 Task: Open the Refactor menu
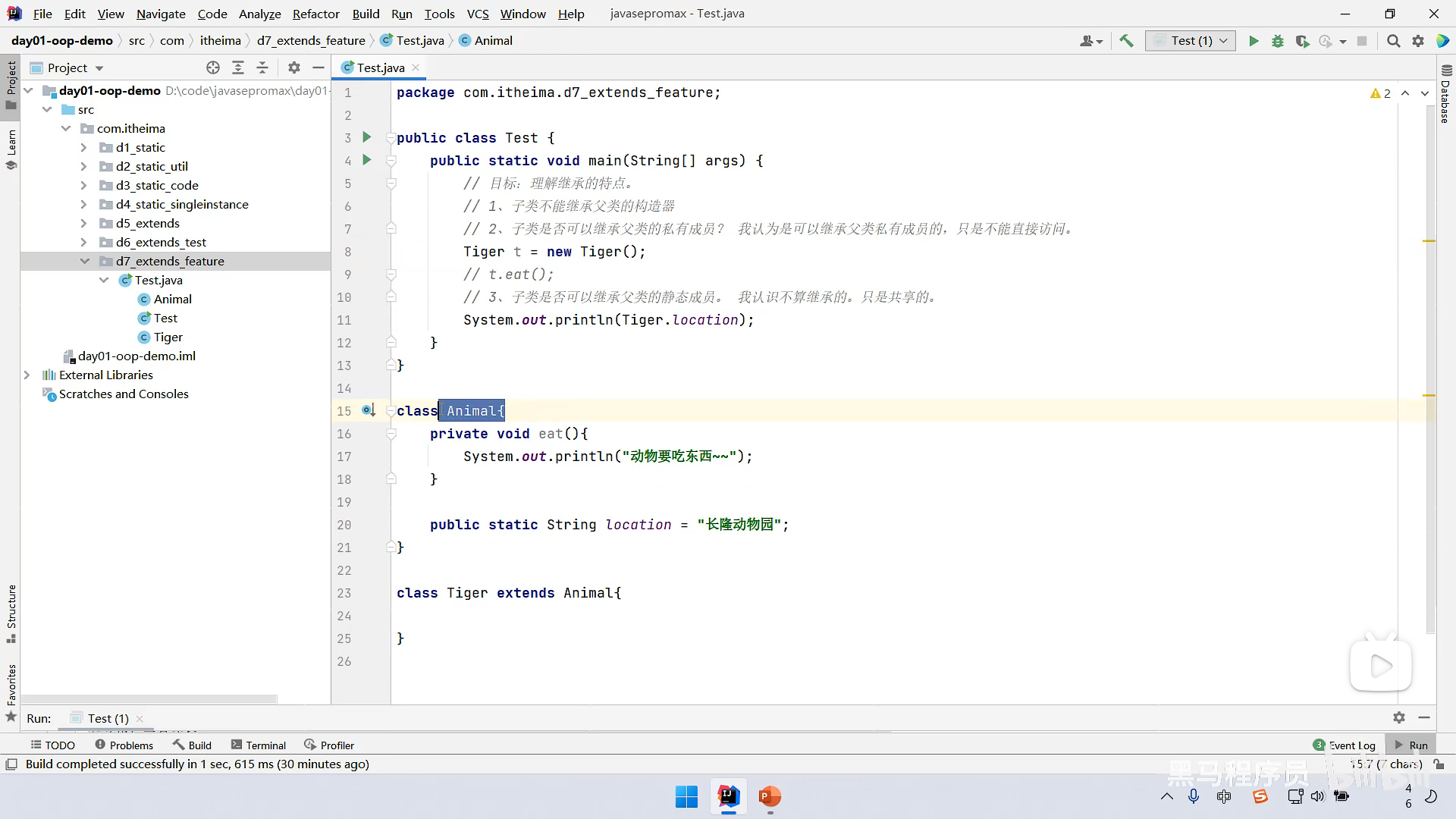coord(315,14)
